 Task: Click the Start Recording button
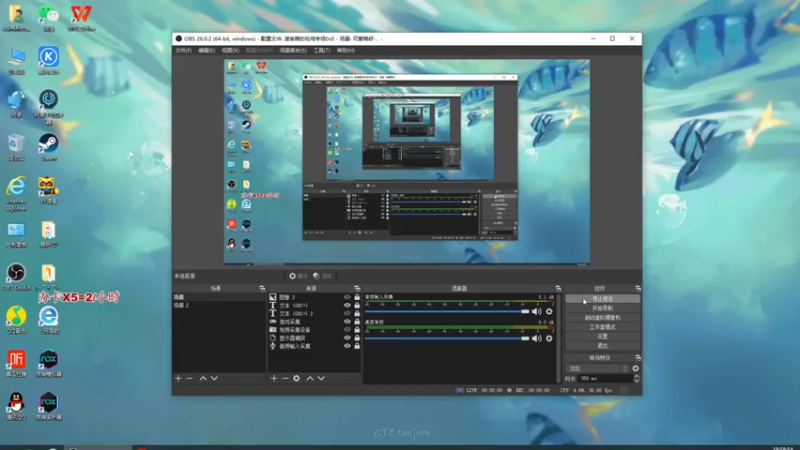[x=603, y=308]
